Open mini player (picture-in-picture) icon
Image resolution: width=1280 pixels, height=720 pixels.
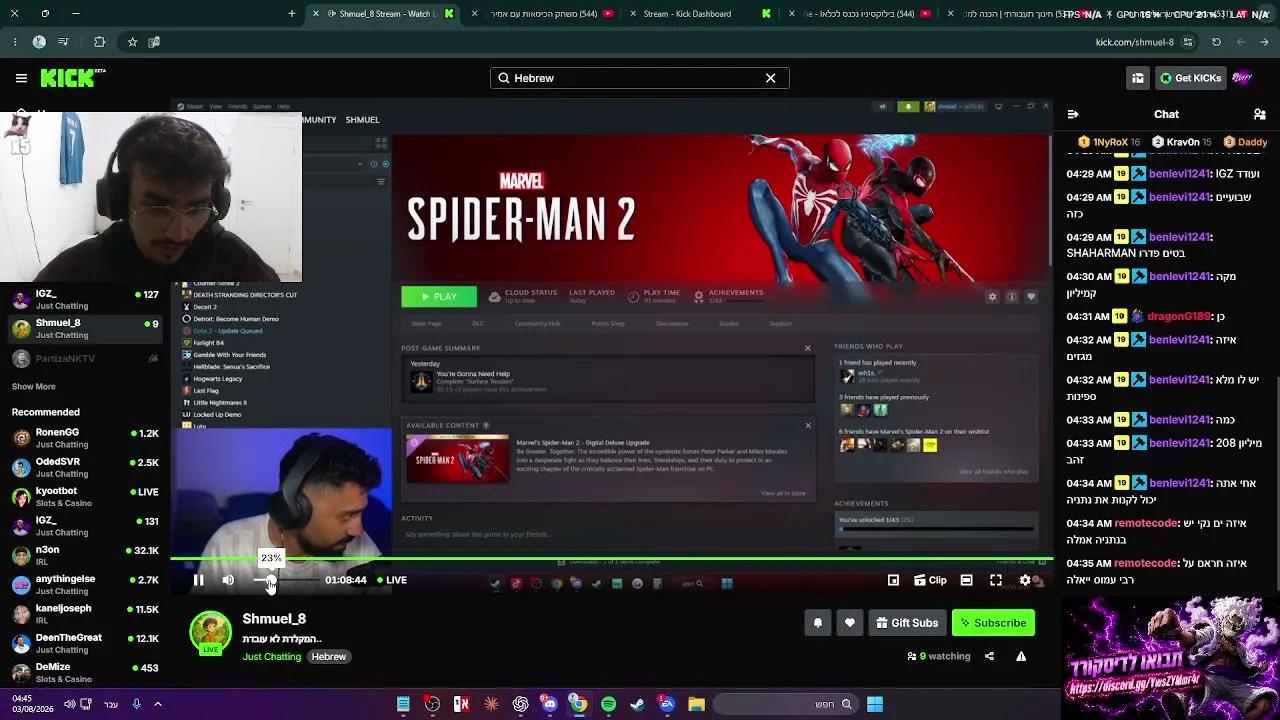[893, 580]
